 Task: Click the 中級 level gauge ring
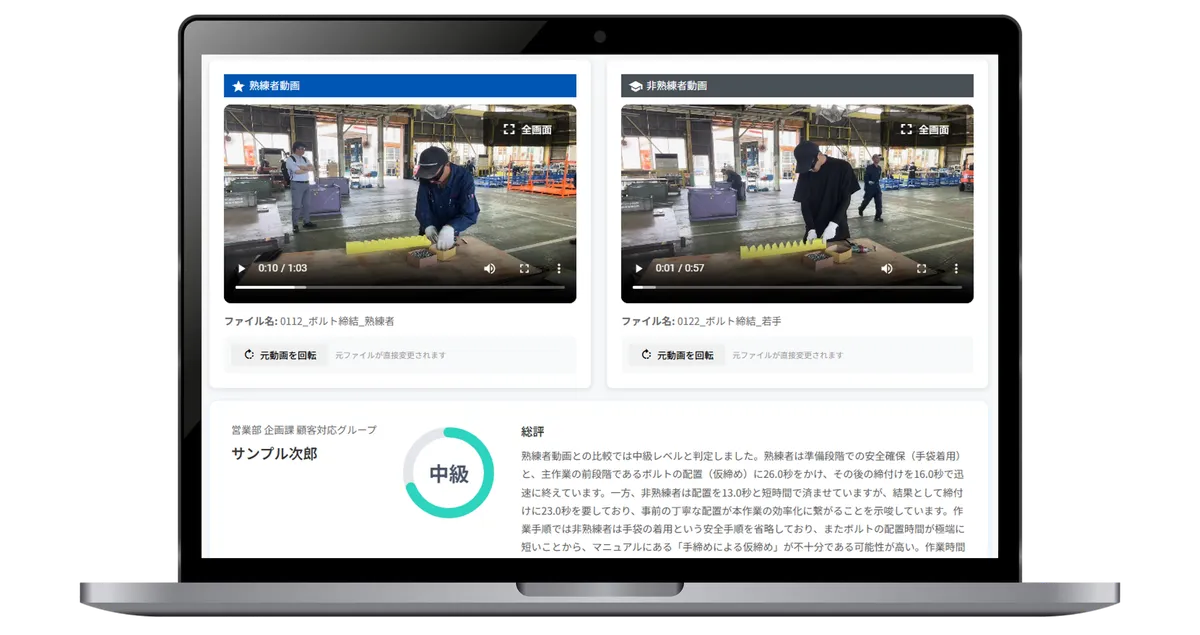coord(449,473)
